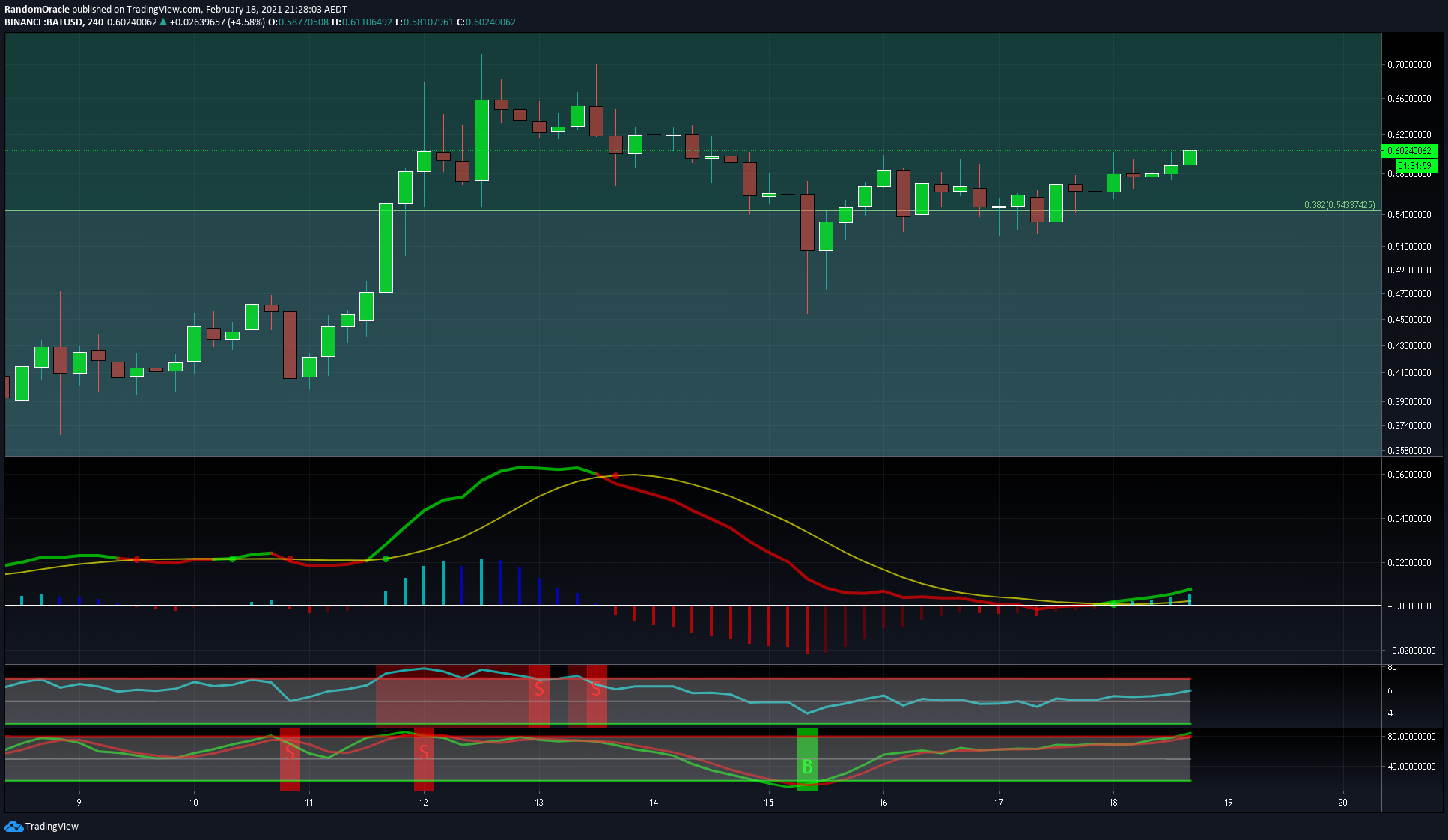Click the green up-triangle price change indicator
1448x840 pixels.
pos(163,22)
